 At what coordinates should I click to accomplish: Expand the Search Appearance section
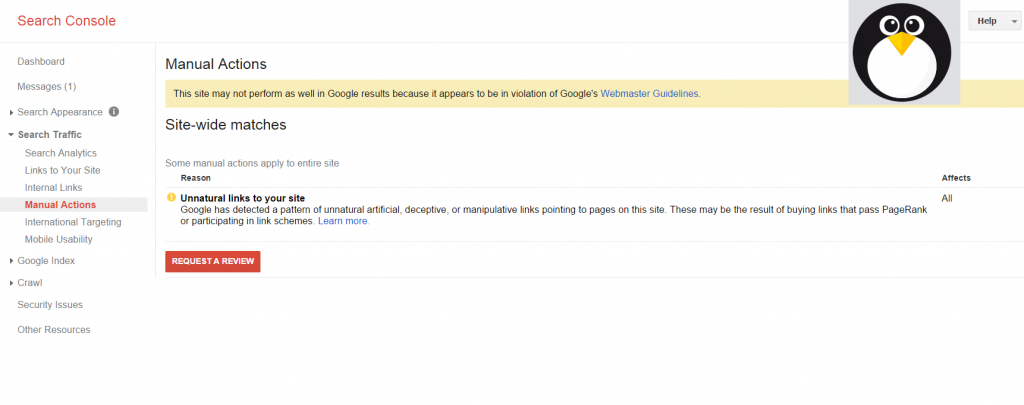point(12,112)
